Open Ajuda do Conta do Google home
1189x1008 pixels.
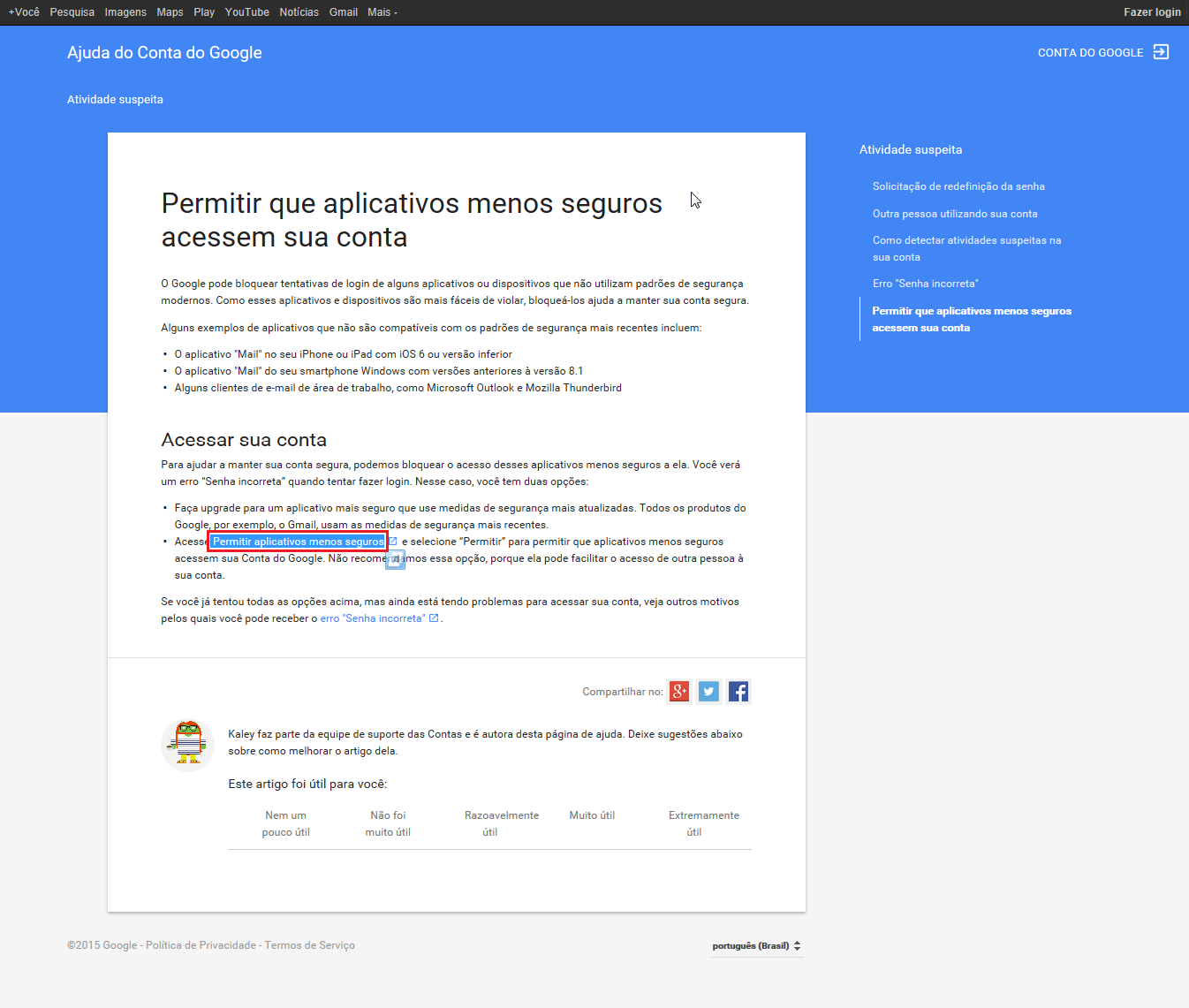164,53
